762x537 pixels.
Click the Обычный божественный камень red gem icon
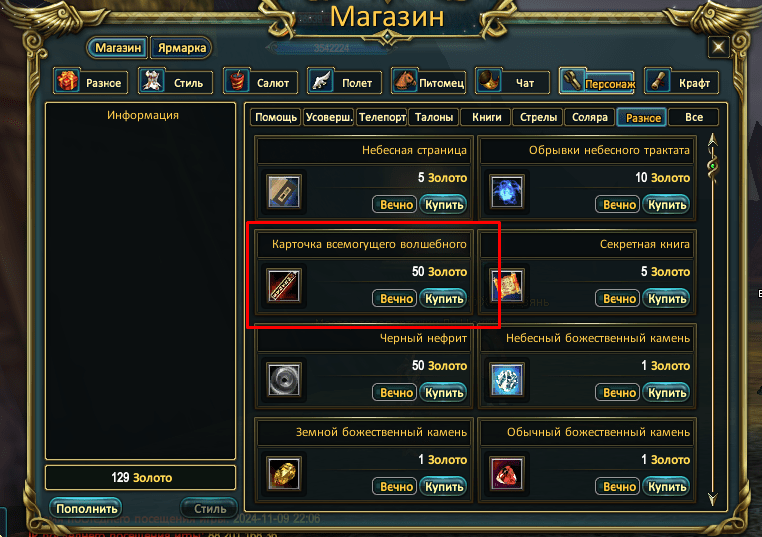506,473
